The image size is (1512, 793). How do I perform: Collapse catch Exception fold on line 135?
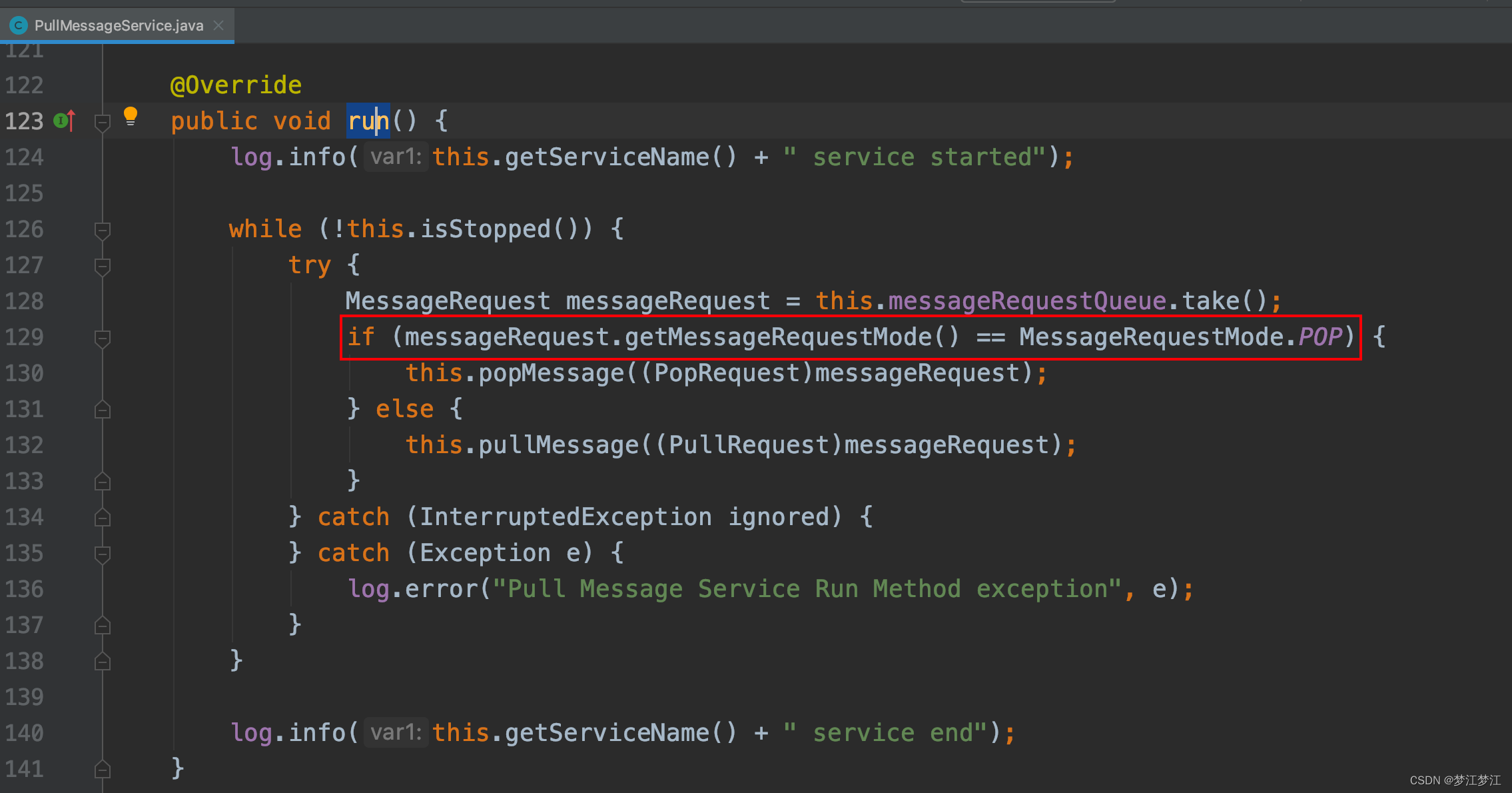coord(103,554)
